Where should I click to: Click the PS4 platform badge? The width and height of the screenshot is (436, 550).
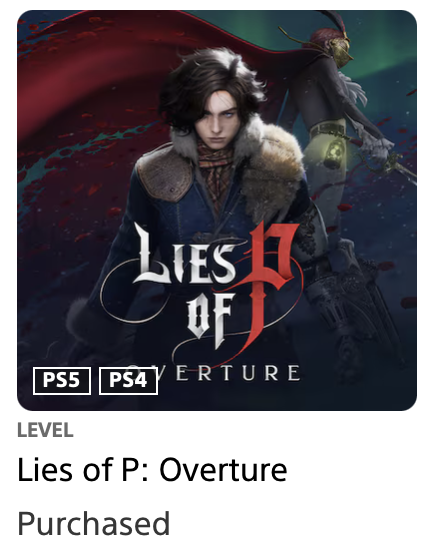pyautogui.click(x=128, y=381)
